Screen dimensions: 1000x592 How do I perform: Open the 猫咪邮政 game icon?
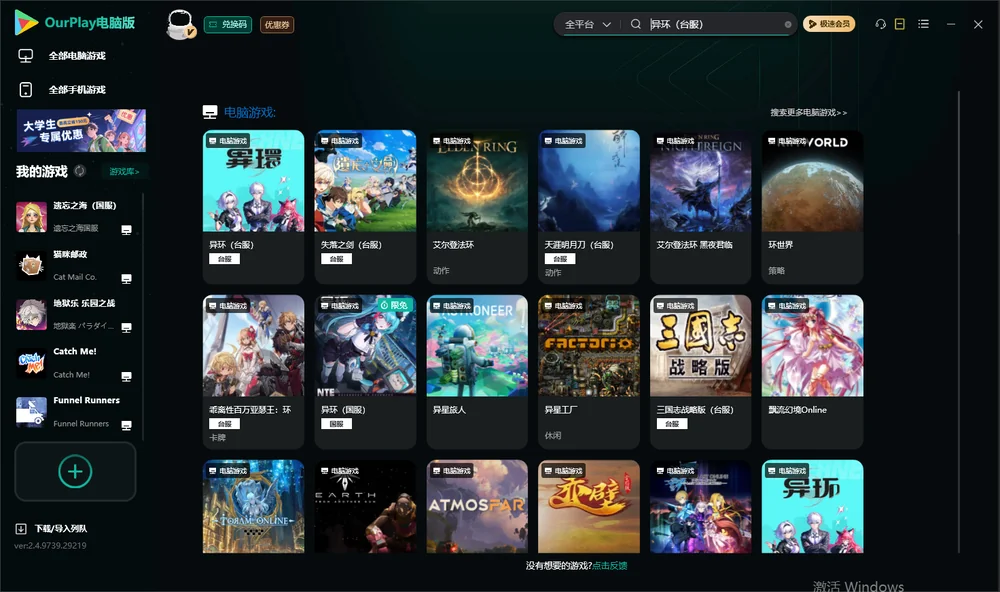[x=31, y=266]
